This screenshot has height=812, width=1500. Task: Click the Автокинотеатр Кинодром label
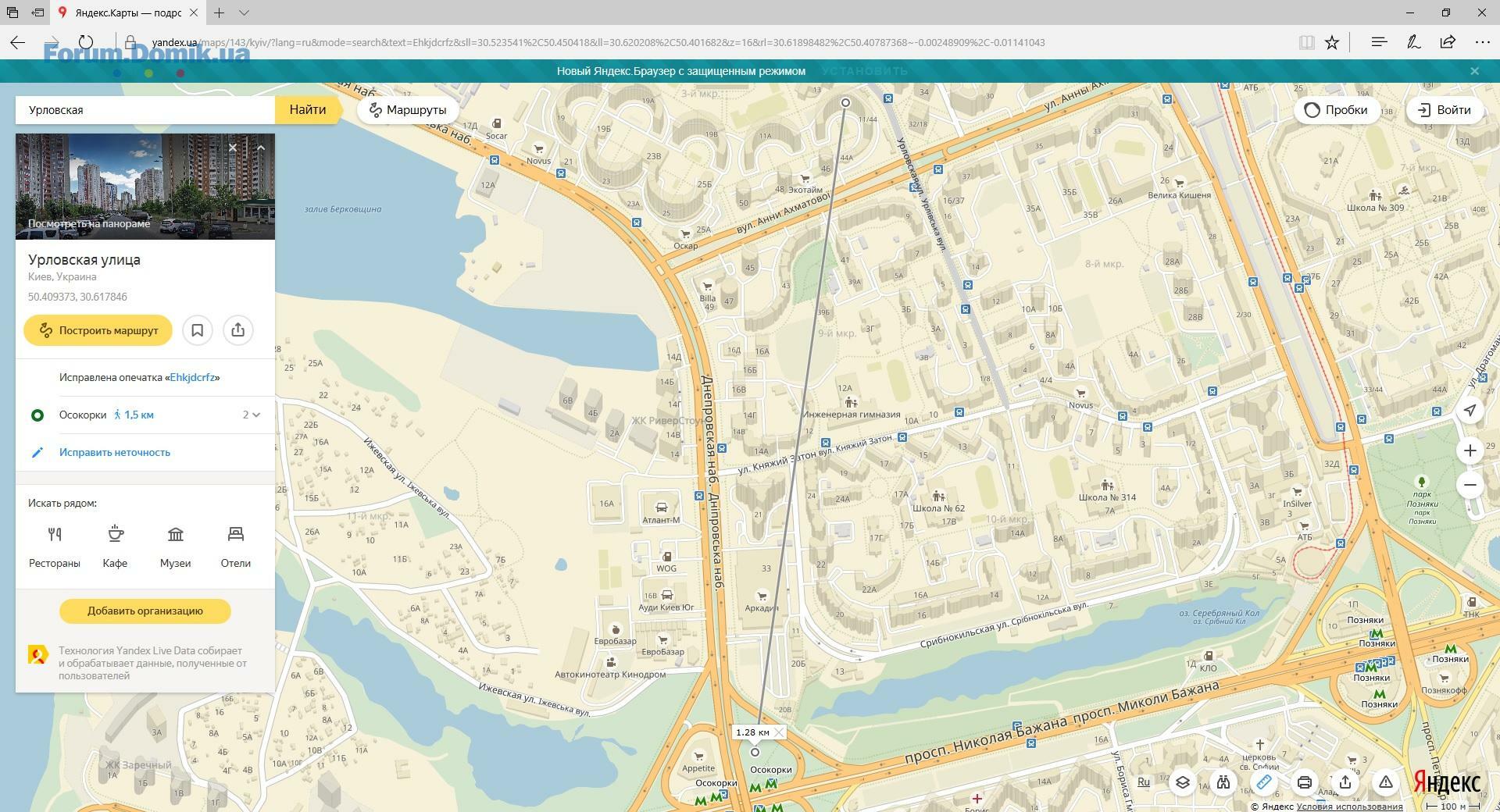pyautogui.click(x=610, y=675)
